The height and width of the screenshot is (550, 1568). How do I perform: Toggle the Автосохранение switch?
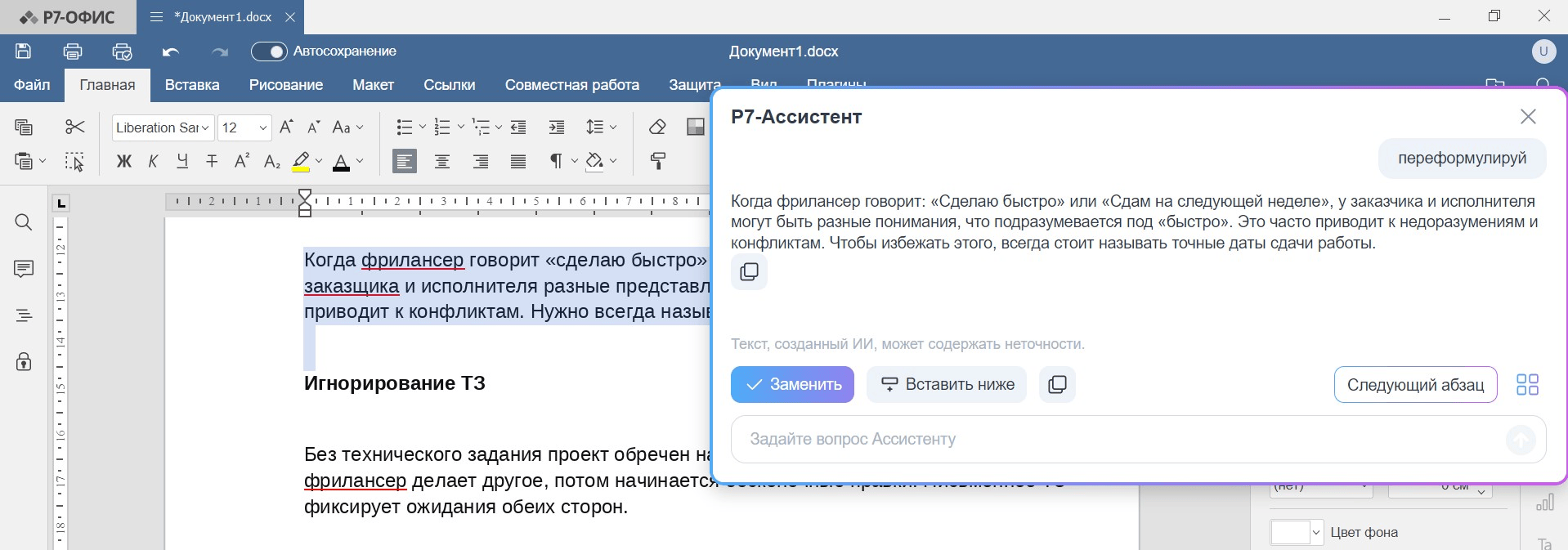(x=269, y=51)
